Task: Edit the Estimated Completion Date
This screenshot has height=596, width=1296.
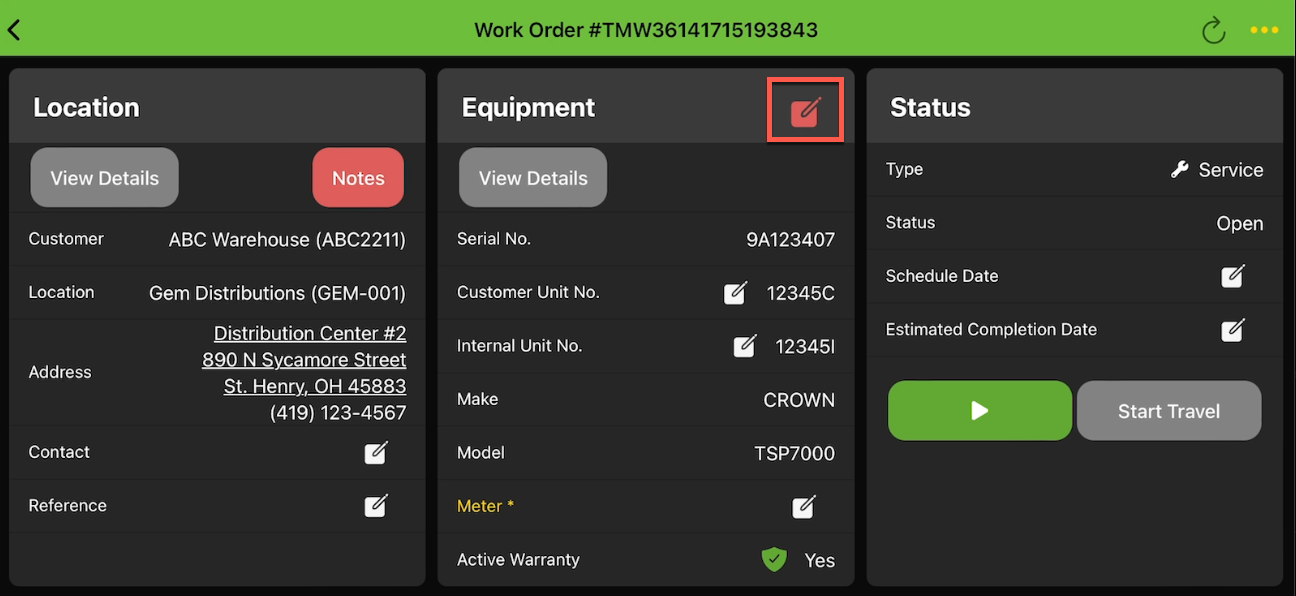Action: (1233, 329)
